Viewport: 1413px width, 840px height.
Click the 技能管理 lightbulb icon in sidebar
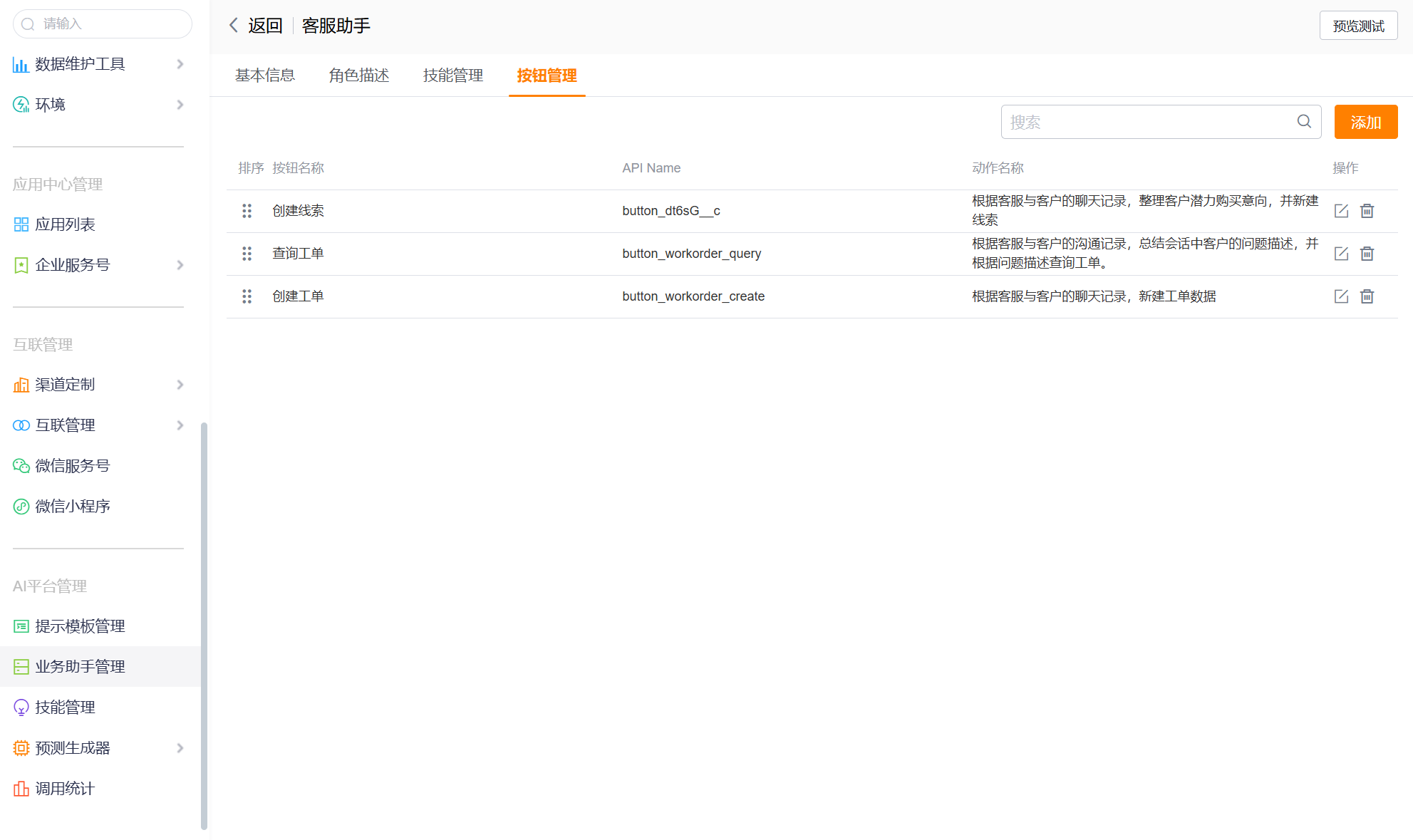21,707
